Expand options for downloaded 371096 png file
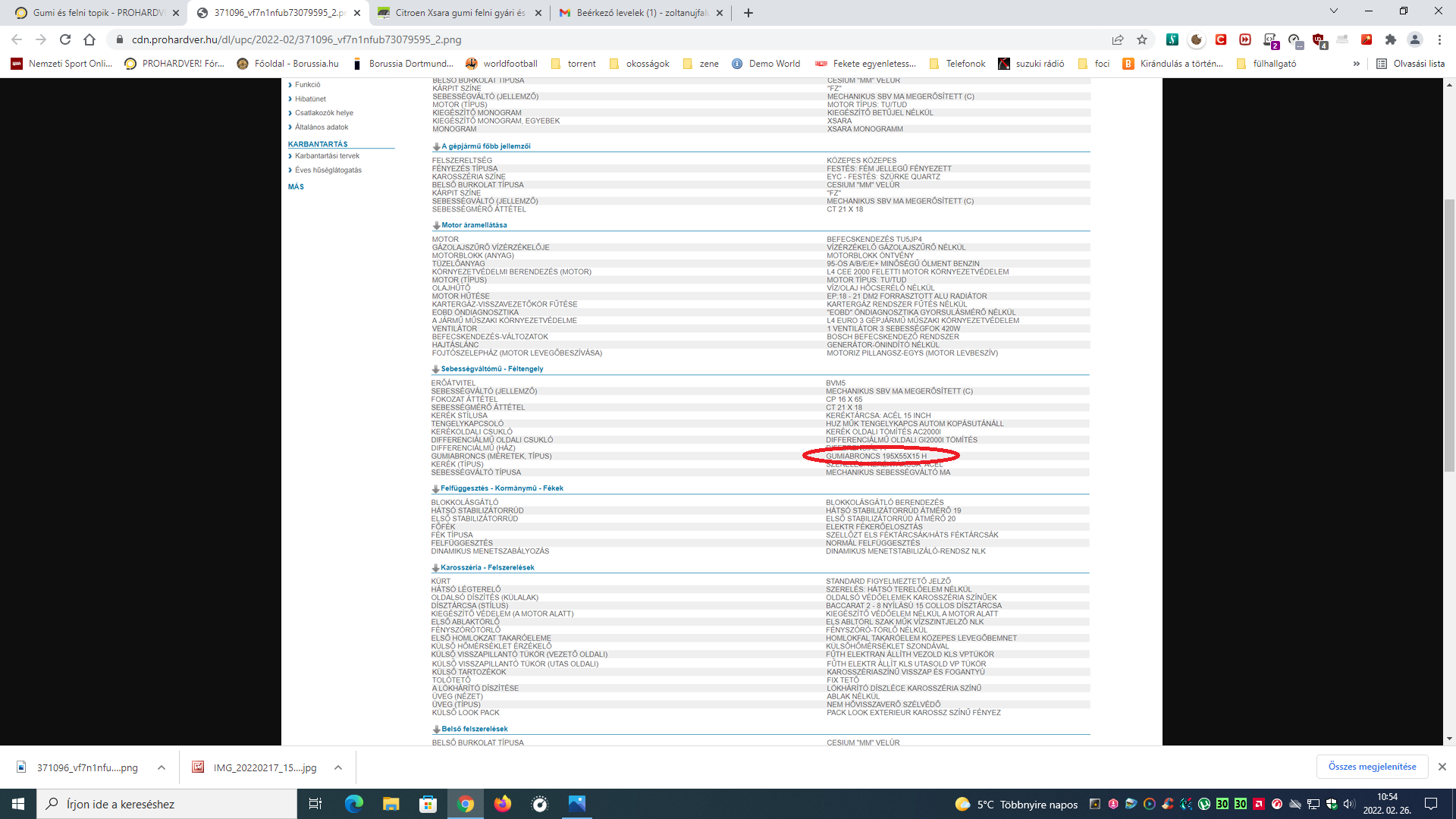The image size is (1456, 819). [162, 767]
